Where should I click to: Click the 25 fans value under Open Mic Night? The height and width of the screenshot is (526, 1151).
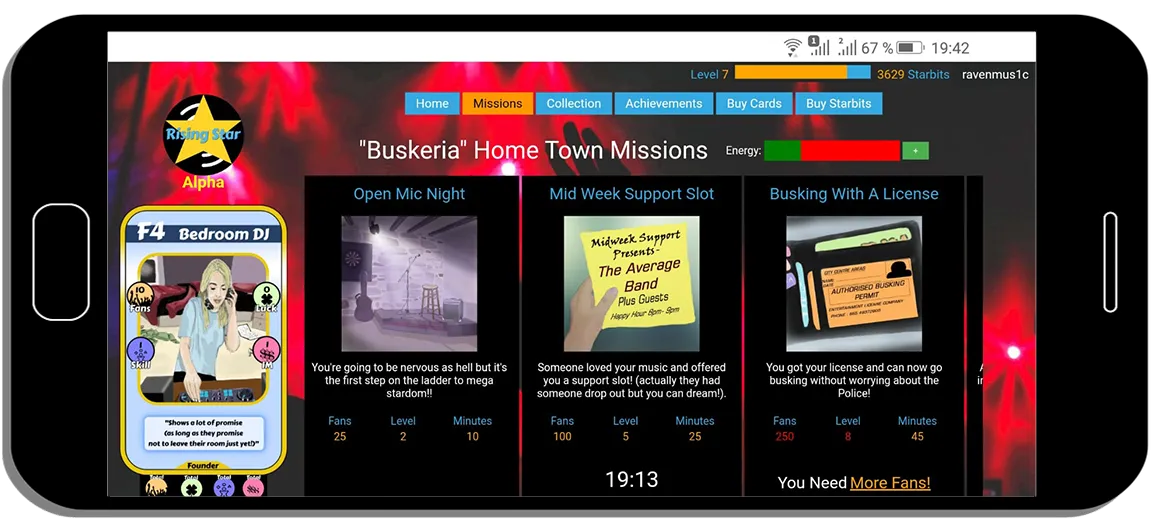[339, 436]
